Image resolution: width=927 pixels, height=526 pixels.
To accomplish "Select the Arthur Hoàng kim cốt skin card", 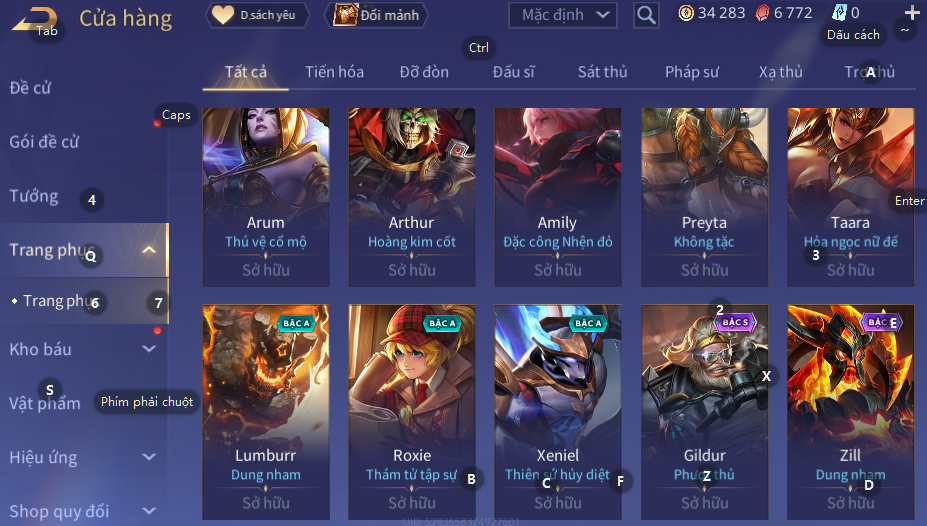I will click(x=411, y=197).
